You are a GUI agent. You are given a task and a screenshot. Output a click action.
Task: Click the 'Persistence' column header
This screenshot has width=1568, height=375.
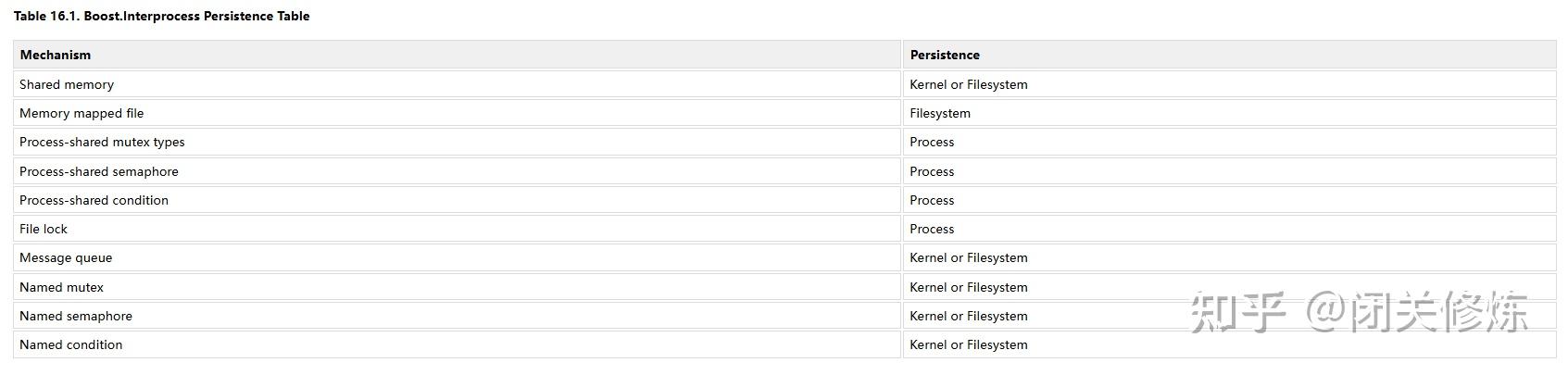[x=945, y=55]
